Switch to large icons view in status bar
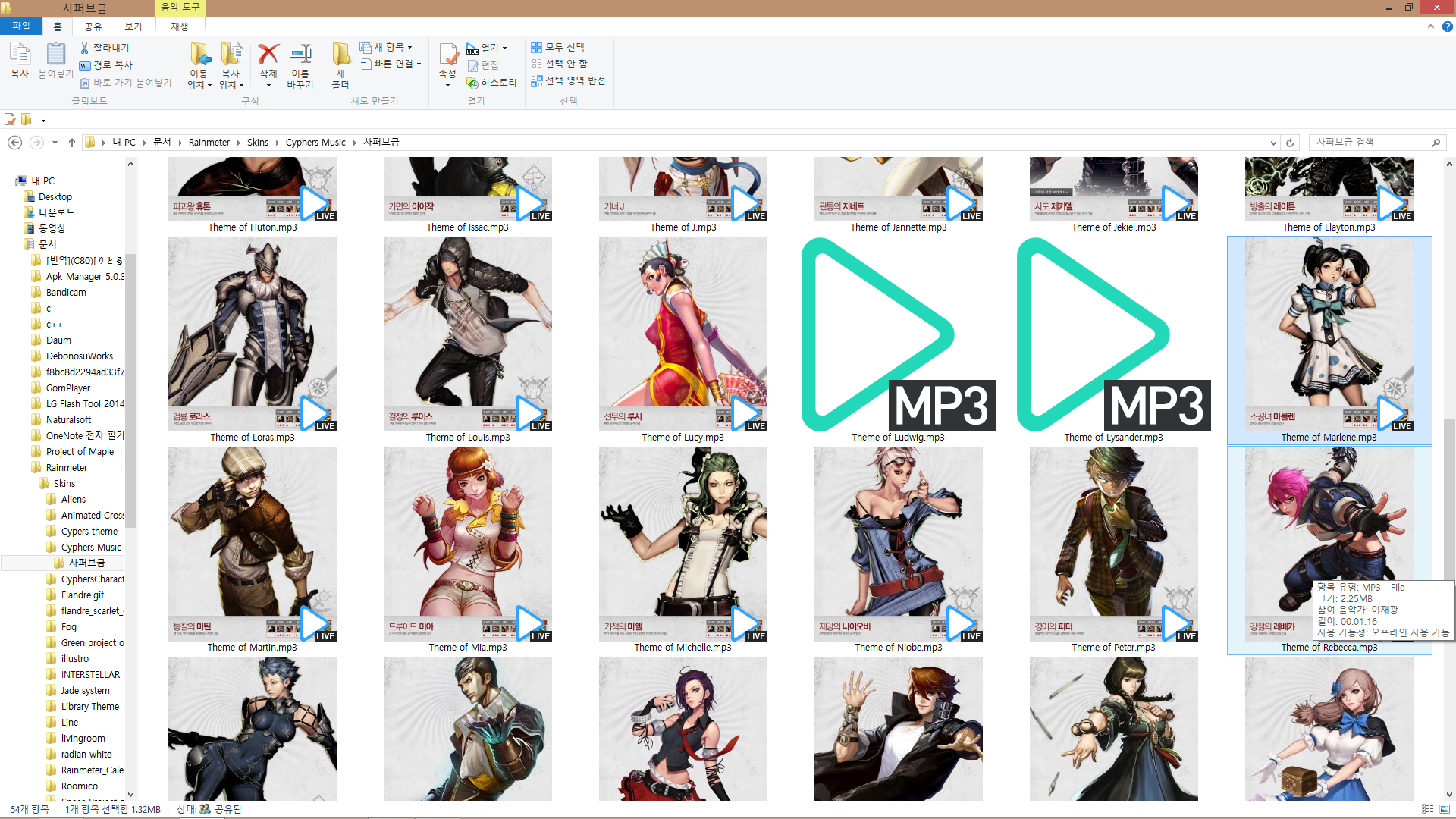This screenshot has height=819, width=1456. [1444, 809]
